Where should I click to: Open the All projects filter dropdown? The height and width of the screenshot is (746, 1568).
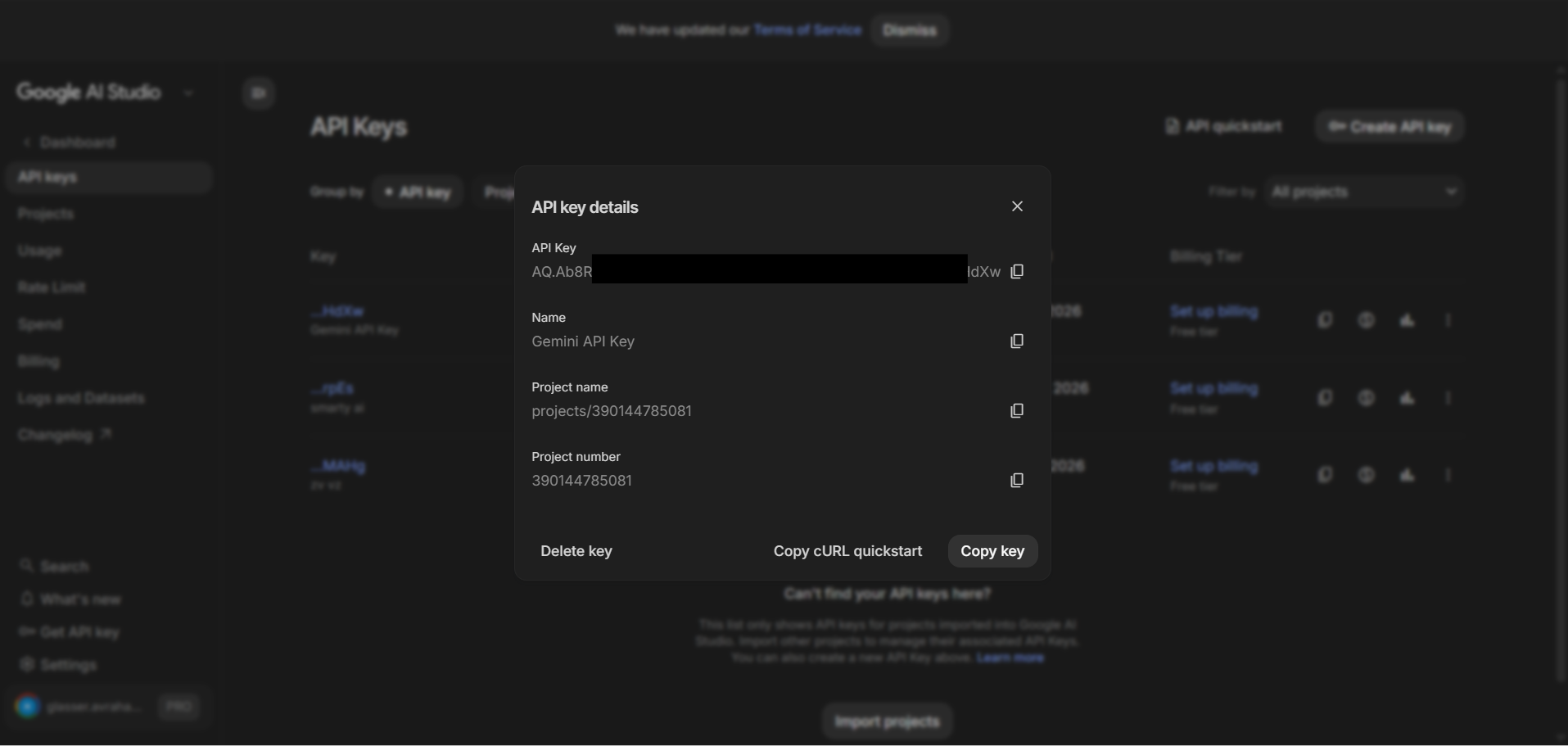[1363, 192]
